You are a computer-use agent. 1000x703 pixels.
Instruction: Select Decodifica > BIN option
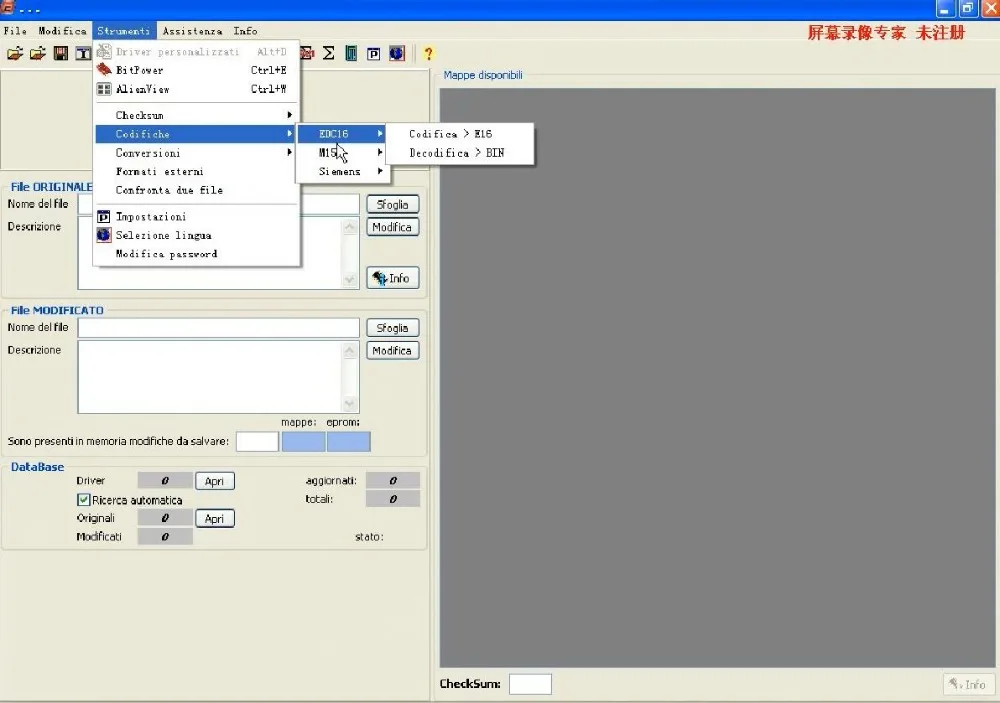point(459,152)
